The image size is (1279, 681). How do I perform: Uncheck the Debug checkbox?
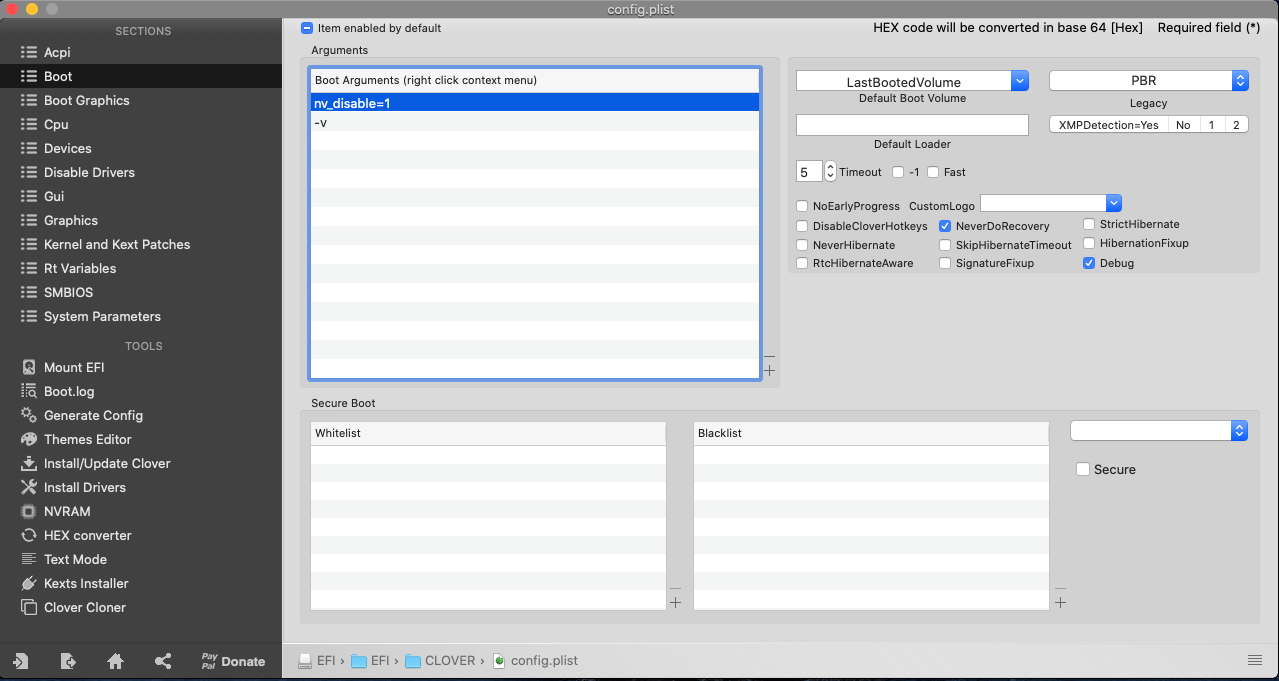pos(1089,264)
